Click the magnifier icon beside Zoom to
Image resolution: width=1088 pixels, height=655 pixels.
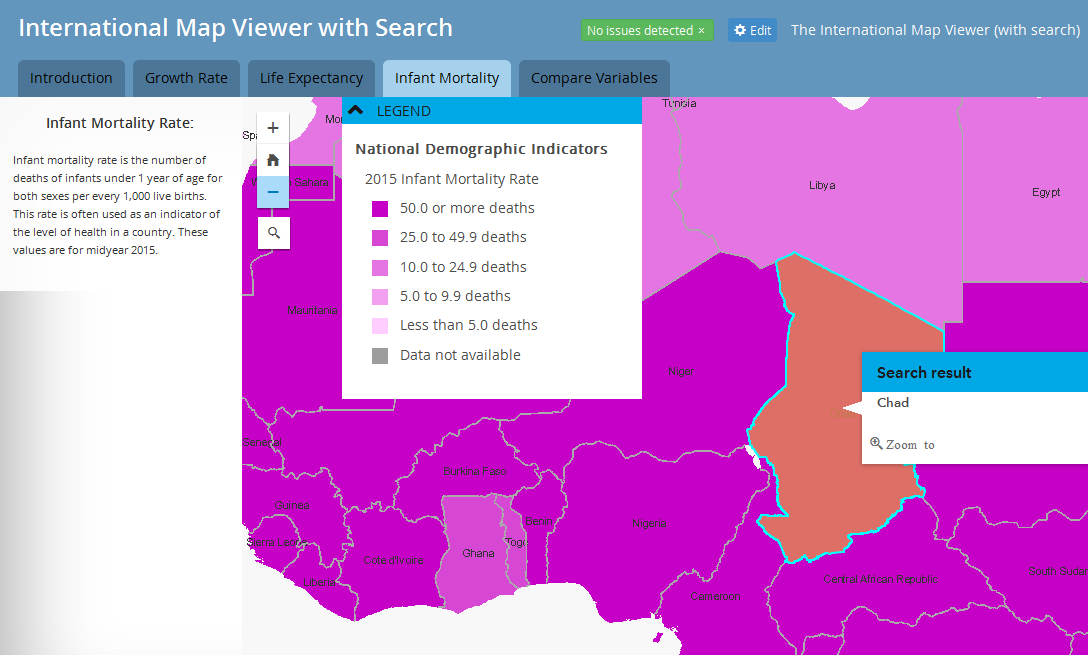coord(875,443)
